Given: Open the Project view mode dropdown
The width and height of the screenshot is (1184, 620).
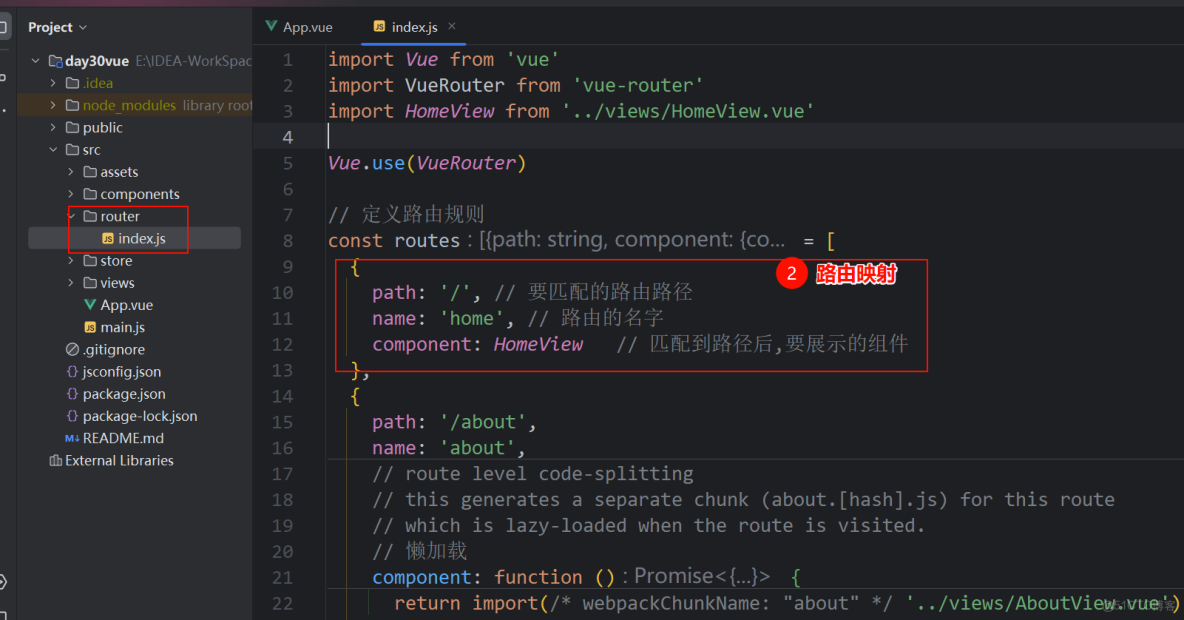Looking at the screenshot, I should (80, 26).
